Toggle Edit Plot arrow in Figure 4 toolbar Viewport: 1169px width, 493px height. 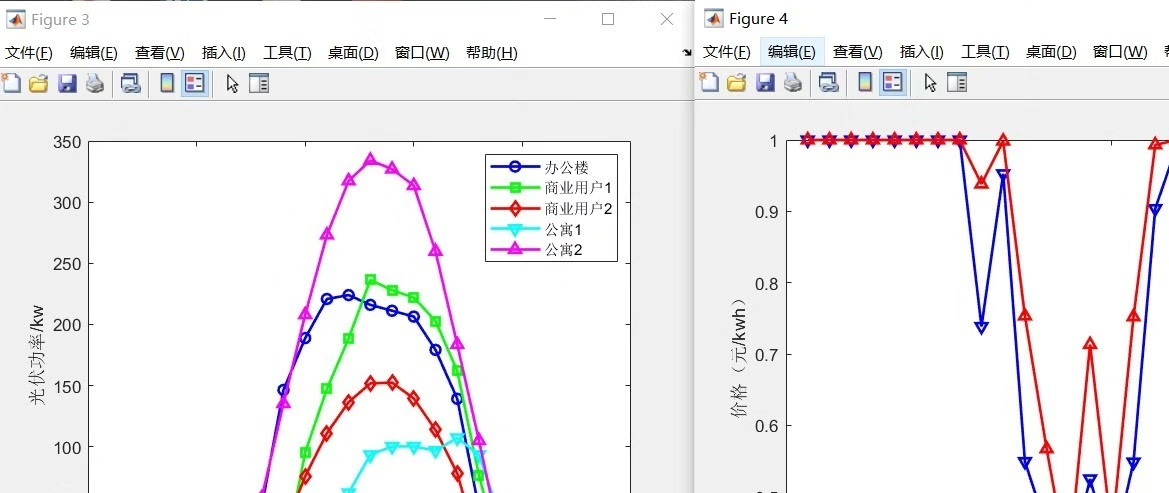[930, 82]
